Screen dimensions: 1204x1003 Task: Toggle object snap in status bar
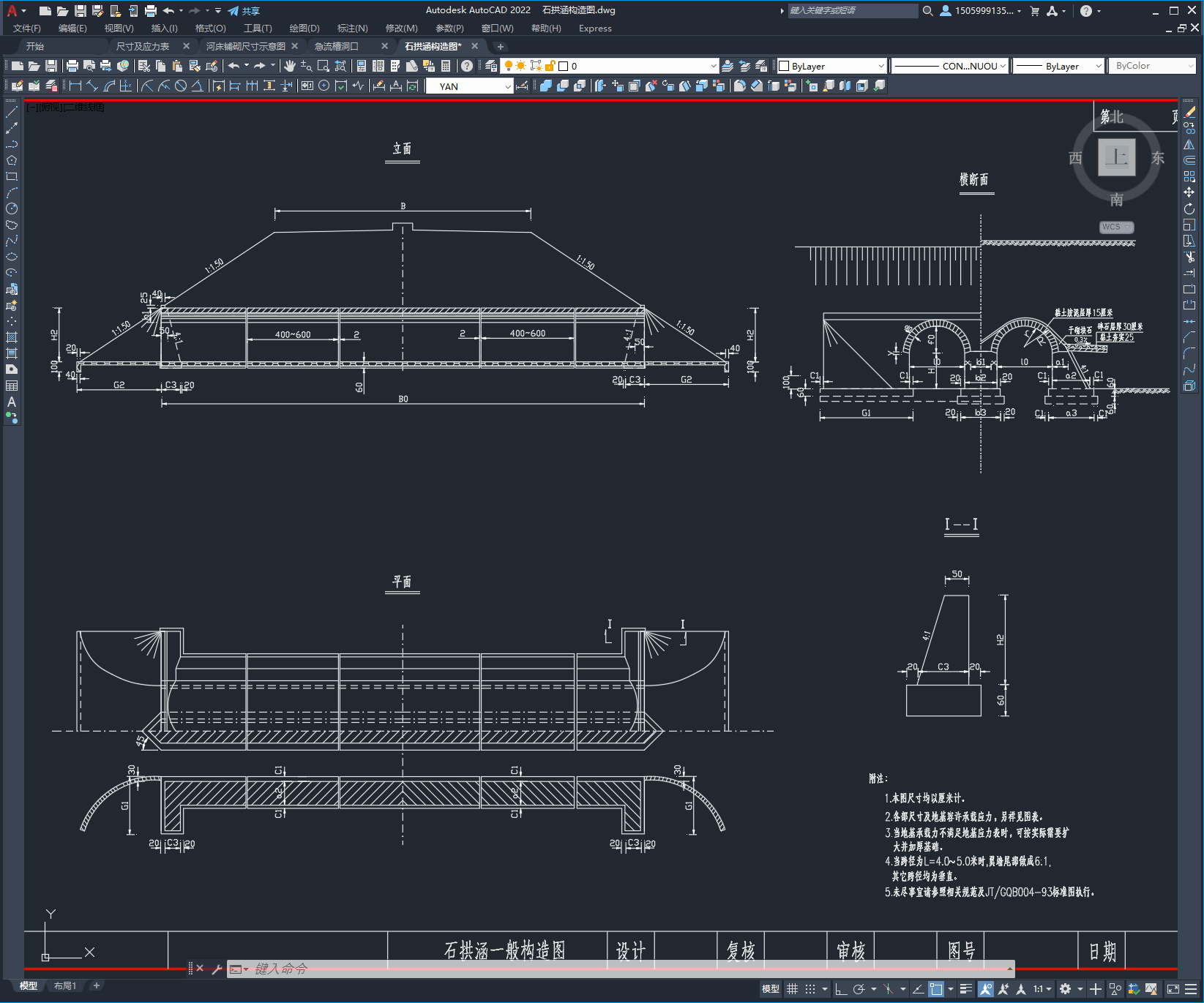click(x=936, y=989)
